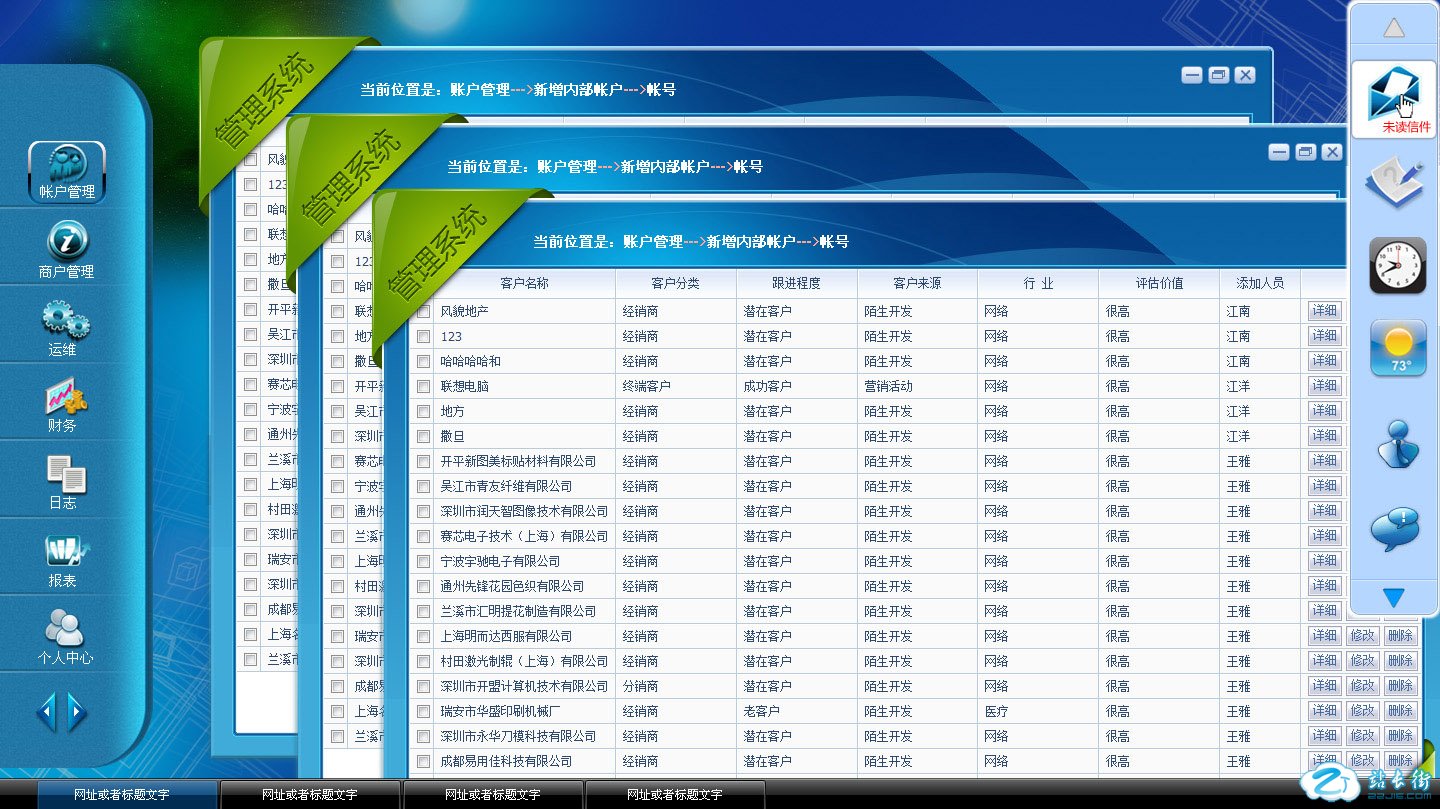Minimize the middle 管理系统 window

(1279, 152)
